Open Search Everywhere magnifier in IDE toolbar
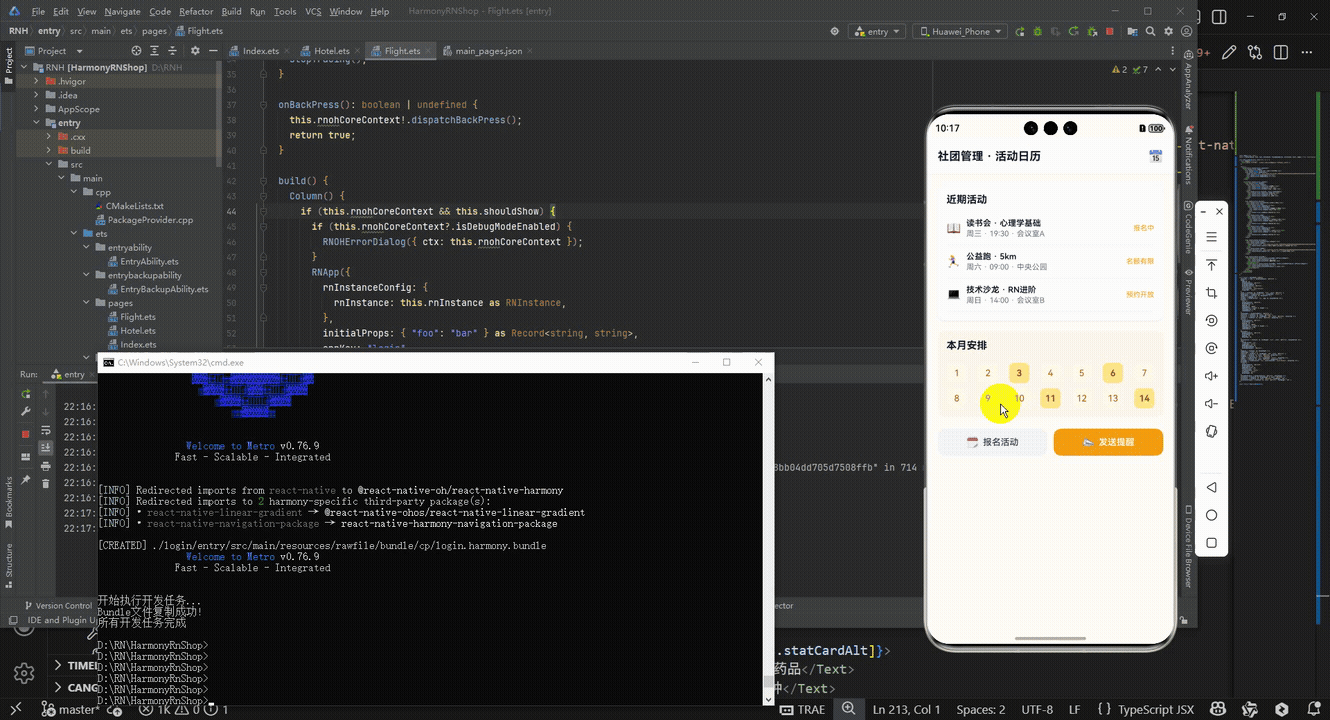The image size is (1330, 720). (x=1151, y=32)
